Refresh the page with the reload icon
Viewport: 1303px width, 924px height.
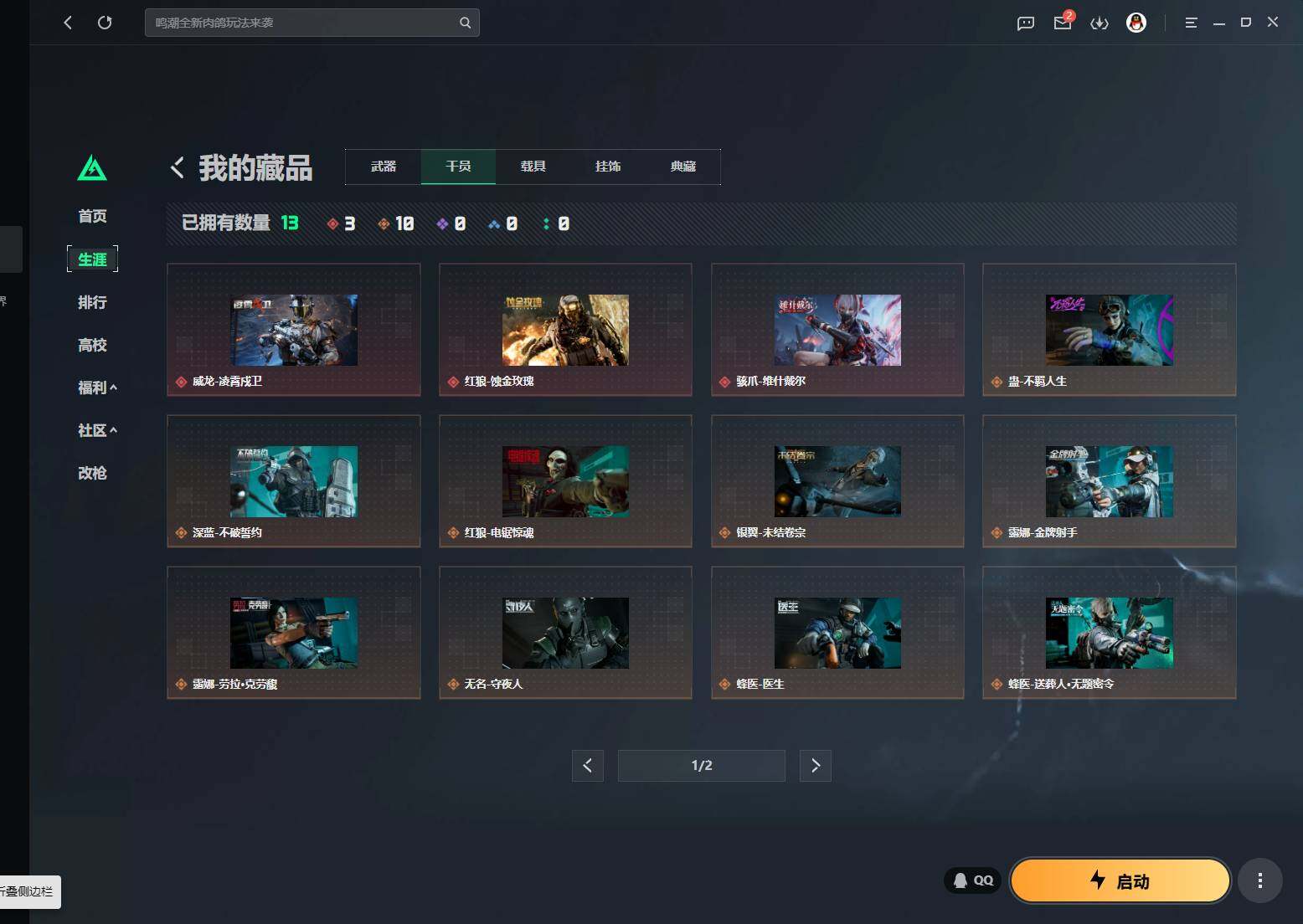pyautogui.click(x=105, y=23)
